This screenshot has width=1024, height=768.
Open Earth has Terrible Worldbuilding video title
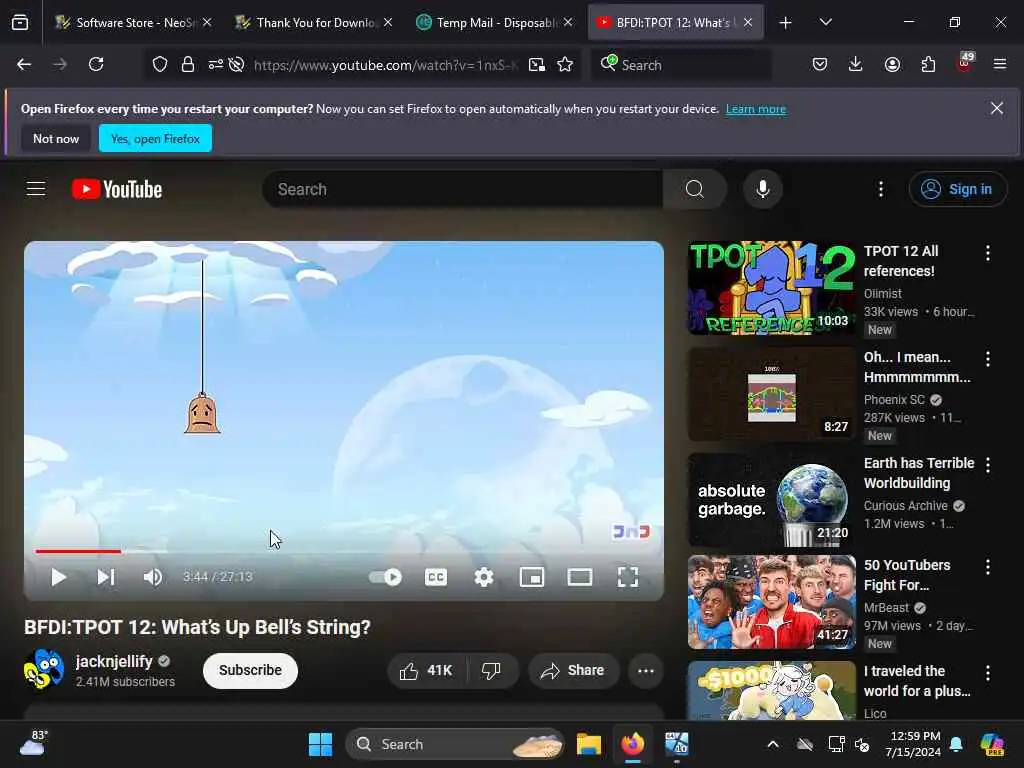coord(919,473)
